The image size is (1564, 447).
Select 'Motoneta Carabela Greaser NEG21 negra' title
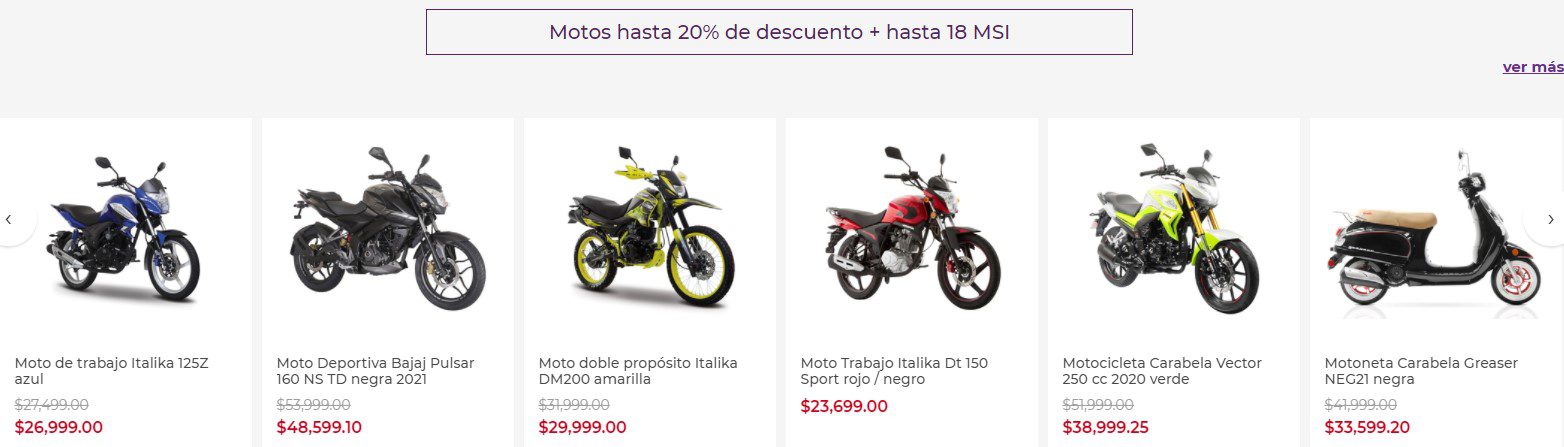point(1421,371)
